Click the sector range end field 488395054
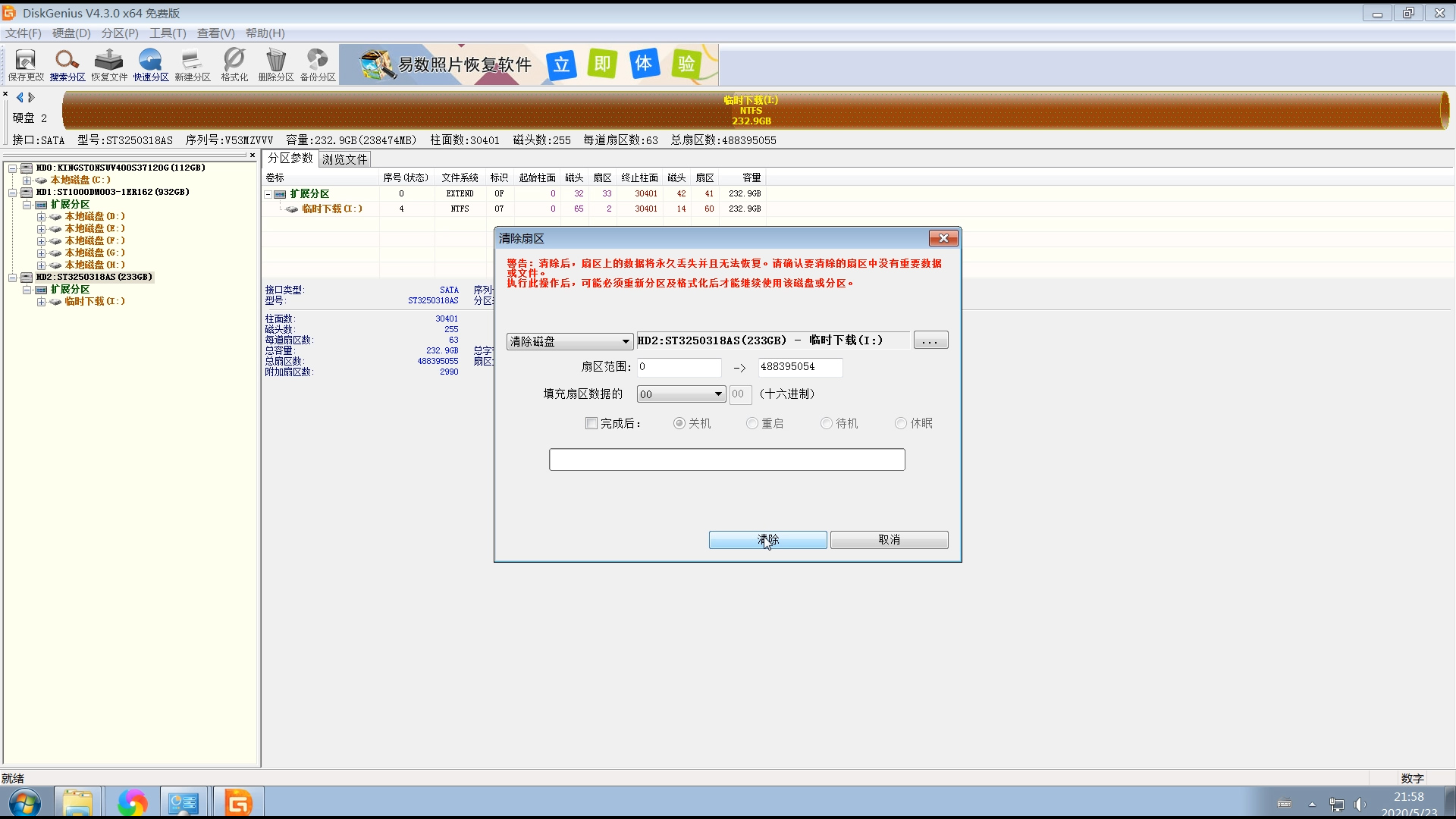The image size is (1456, 819). click(x=799, y=367)
